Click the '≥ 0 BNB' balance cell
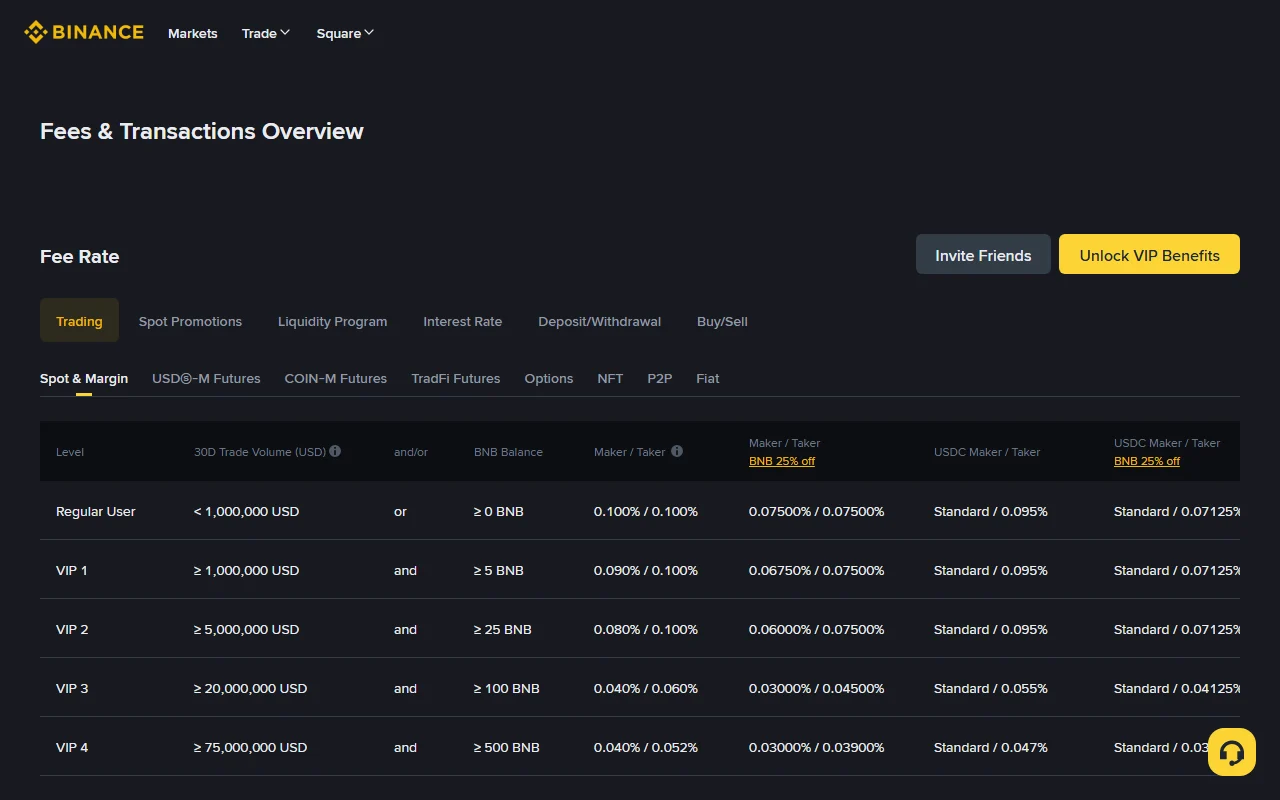 (x=499, y=511)
